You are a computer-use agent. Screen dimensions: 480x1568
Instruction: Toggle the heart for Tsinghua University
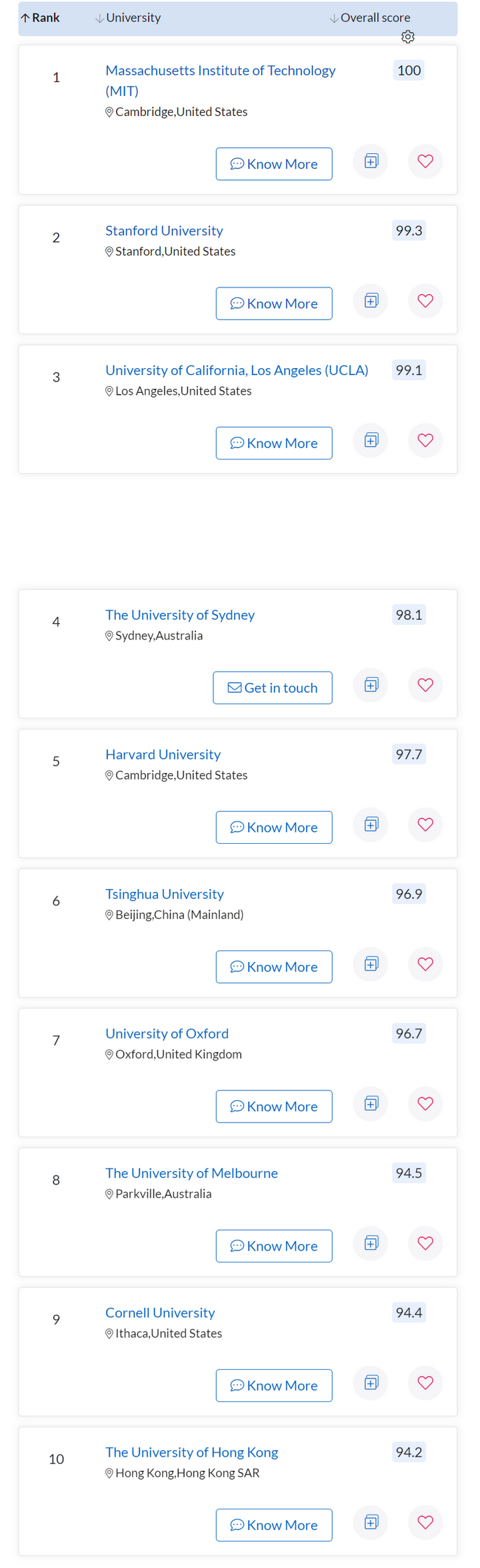click(x=425, y=964)
